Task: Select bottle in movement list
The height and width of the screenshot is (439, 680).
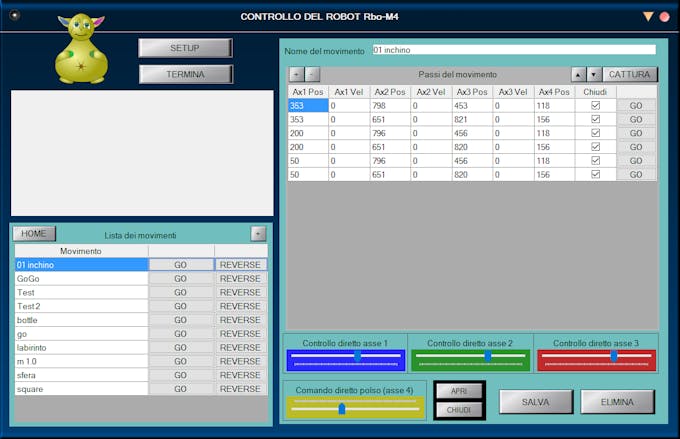Action: tap(82, 320)
